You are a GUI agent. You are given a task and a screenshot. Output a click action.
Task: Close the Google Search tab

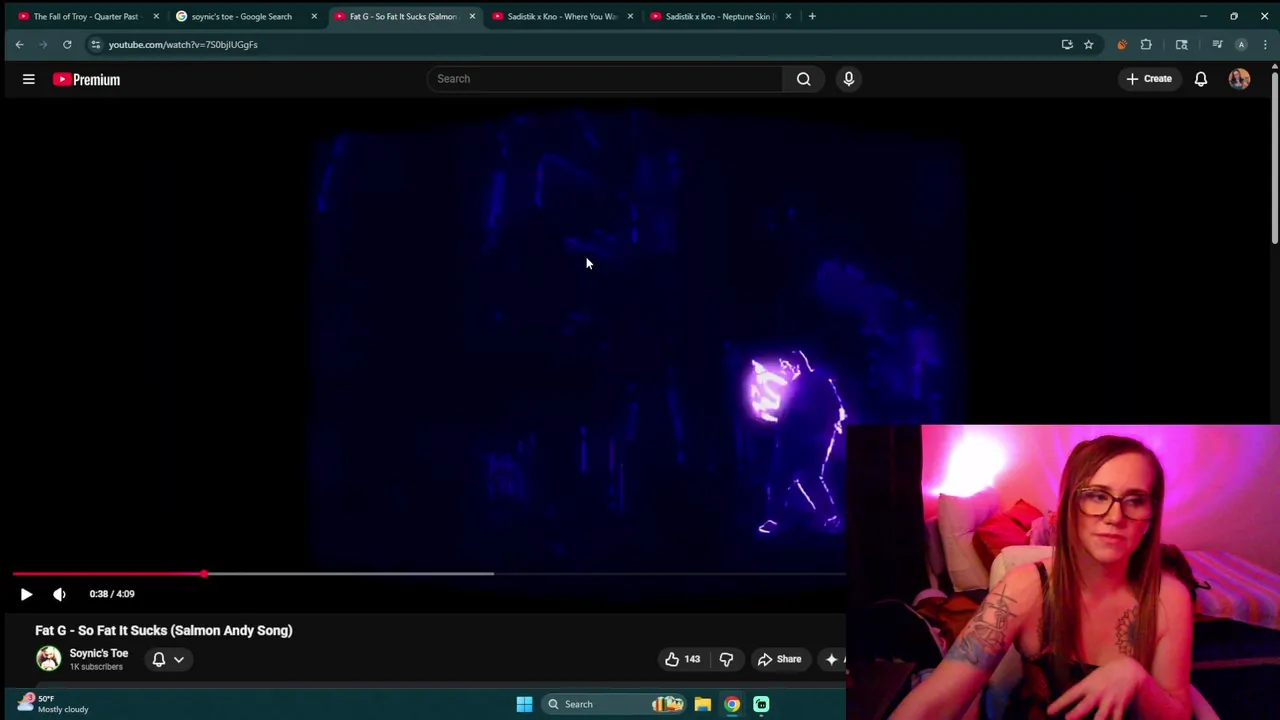pos(314,16)
